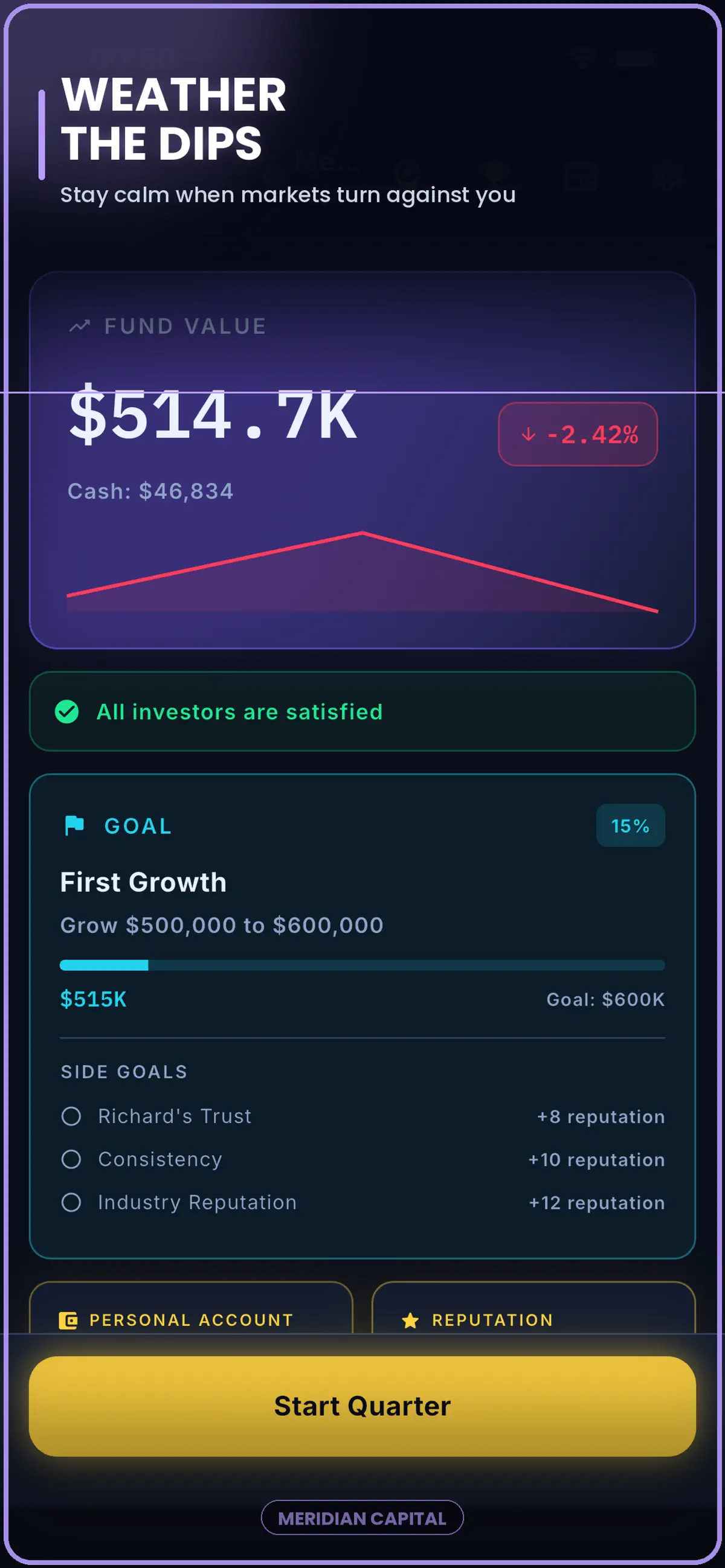
Task: Tap the Meridian Capital badge
Action: 362,1517
